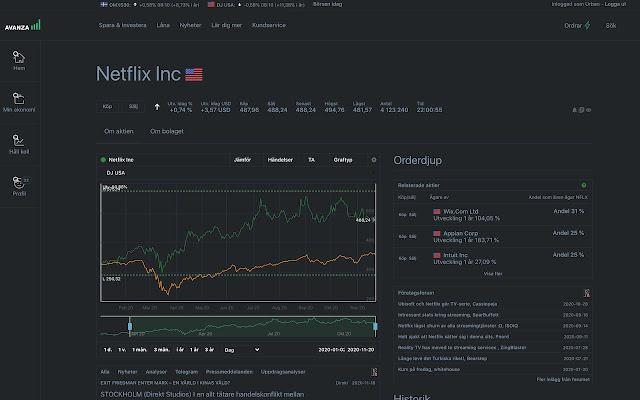Screen dimensions: 640x400
Task: Click the bell alert icon near the quote row
Action: click(x=574, y=110)
